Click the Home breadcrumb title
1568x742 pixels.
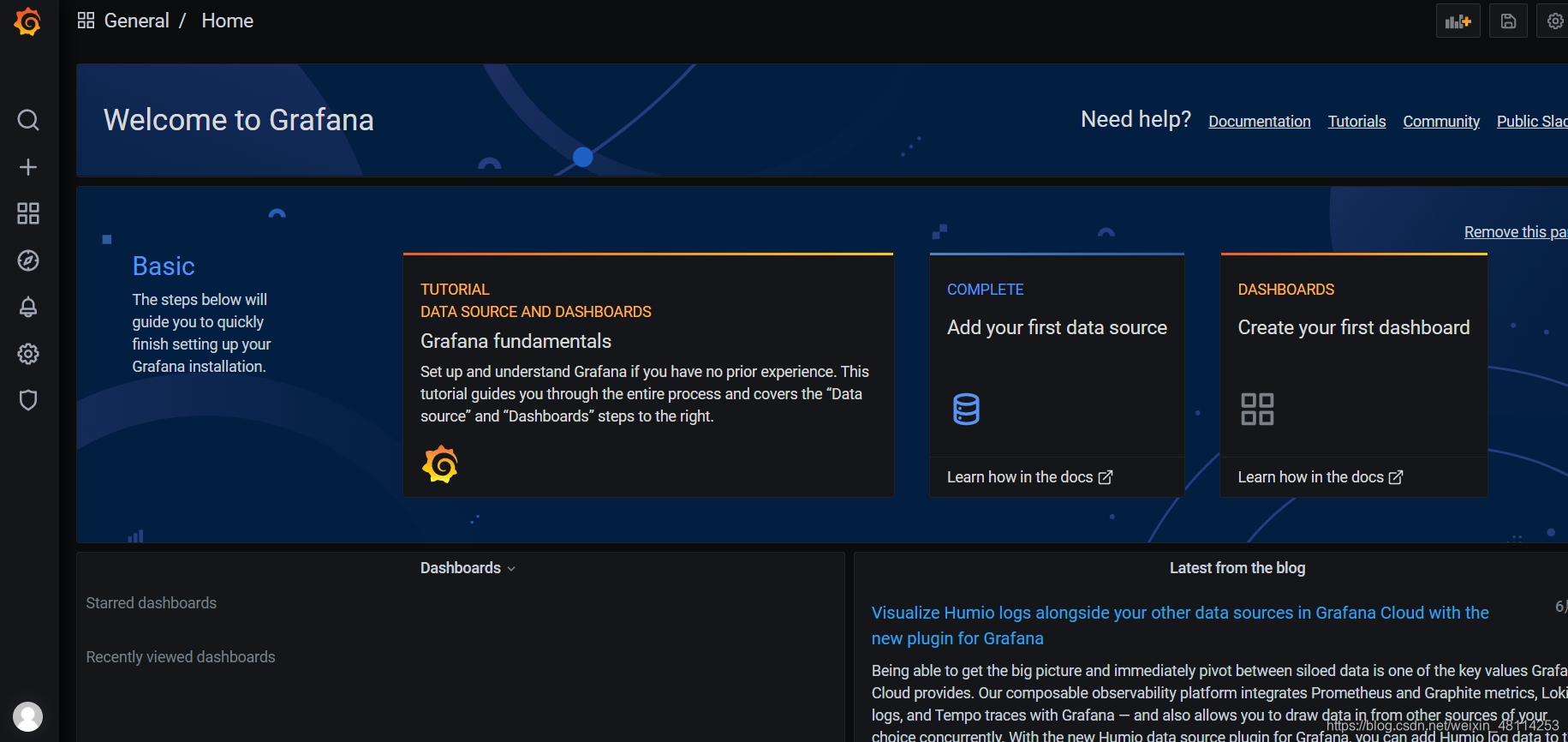point(227,21)
